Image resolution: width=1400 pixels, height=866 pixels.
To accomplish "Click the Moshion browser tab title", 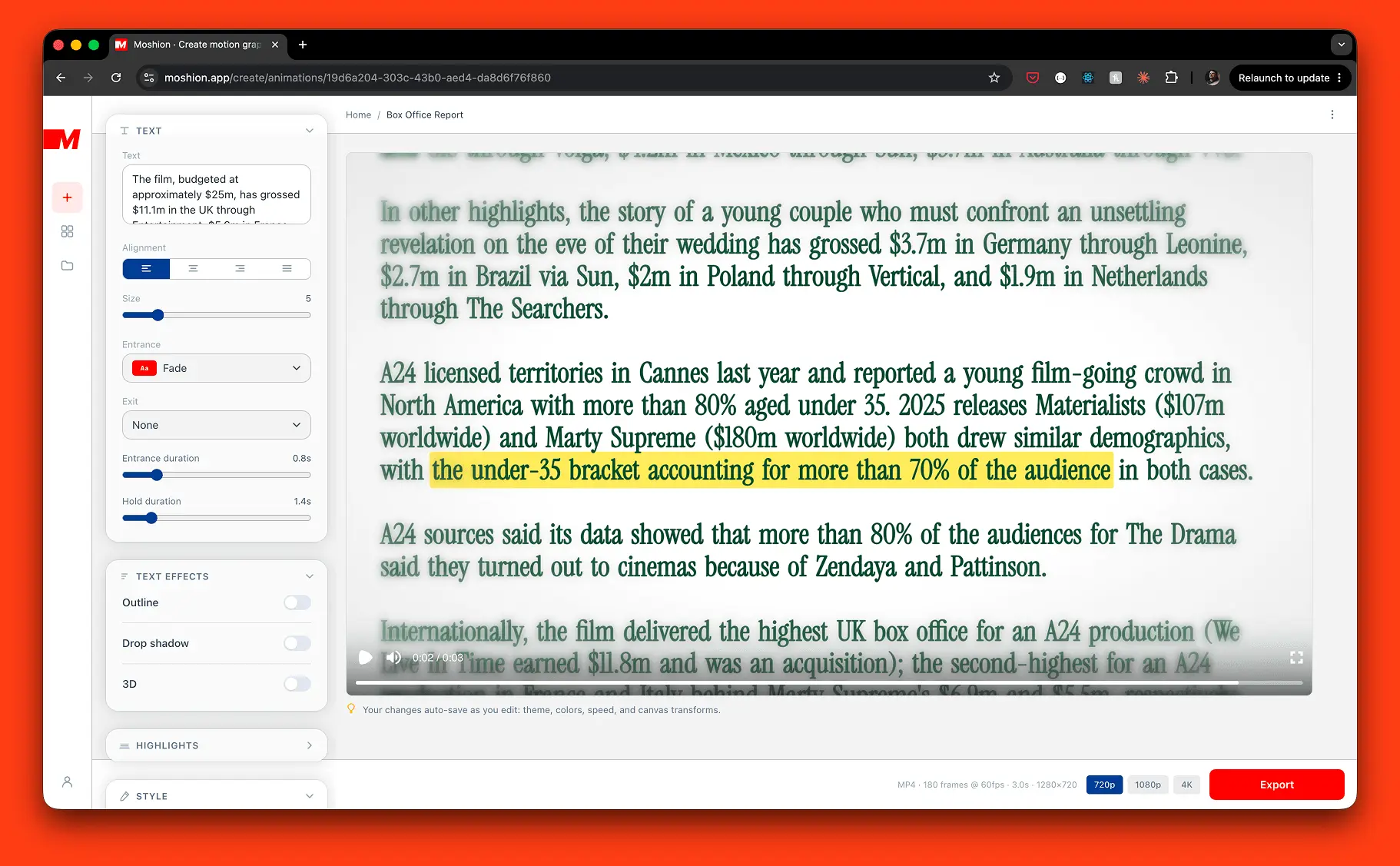I will [197, 45].
